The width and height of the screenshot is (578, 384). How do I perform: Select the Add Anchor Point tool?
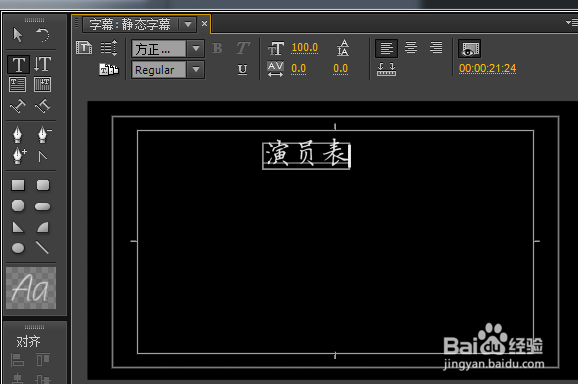click(18, 156)
